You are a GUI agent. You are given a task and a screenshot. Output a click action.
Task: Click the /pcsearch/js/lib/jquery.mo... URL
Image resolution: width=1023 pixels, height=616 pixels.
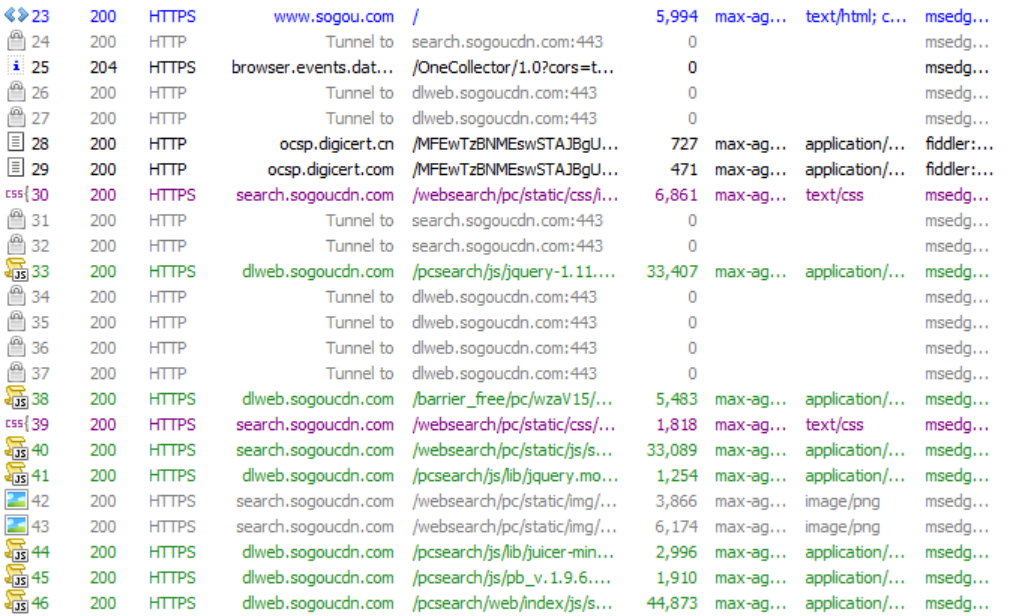pos(515,475)
